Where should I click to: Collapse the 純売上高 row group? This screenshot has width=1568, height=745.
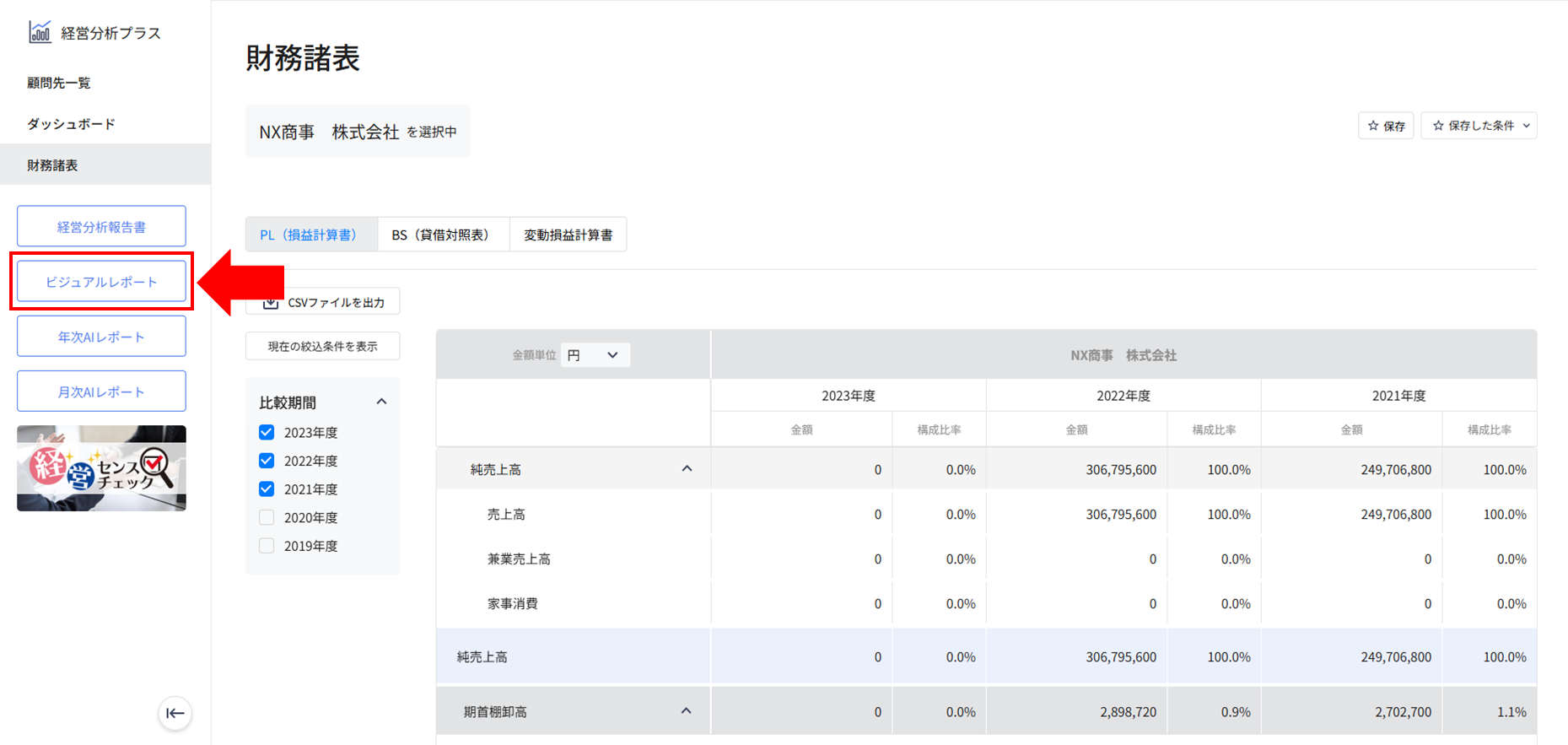point(687,469)
